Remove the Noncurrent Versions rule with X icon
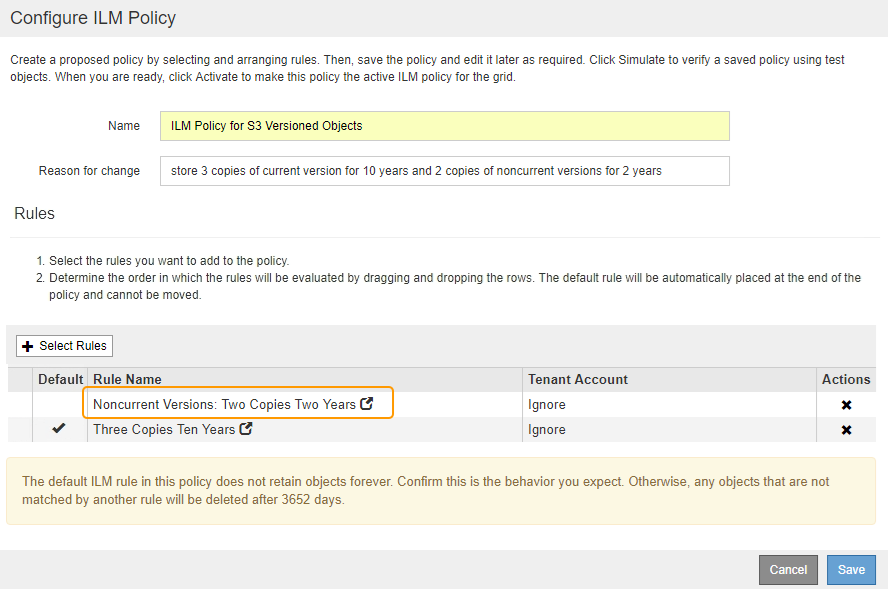888x589 pixels. (x=846, y=405)
